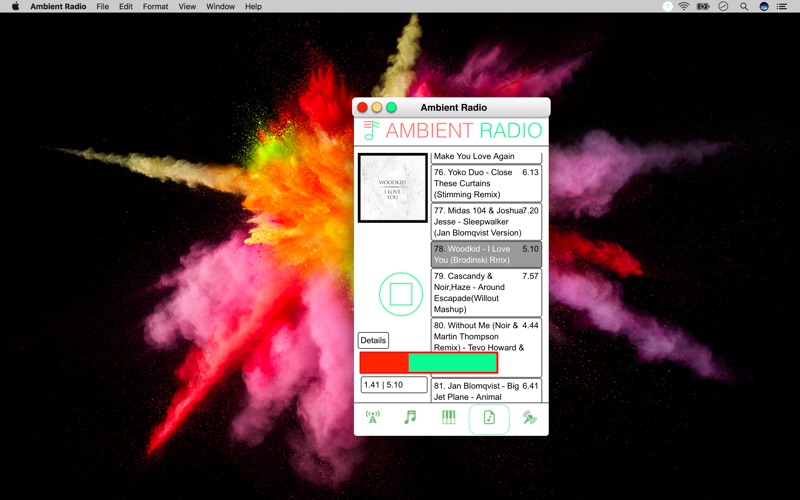800x500 pixels.
Task: Click the Woodkid I Love You album cover
Action: point(392,188)
